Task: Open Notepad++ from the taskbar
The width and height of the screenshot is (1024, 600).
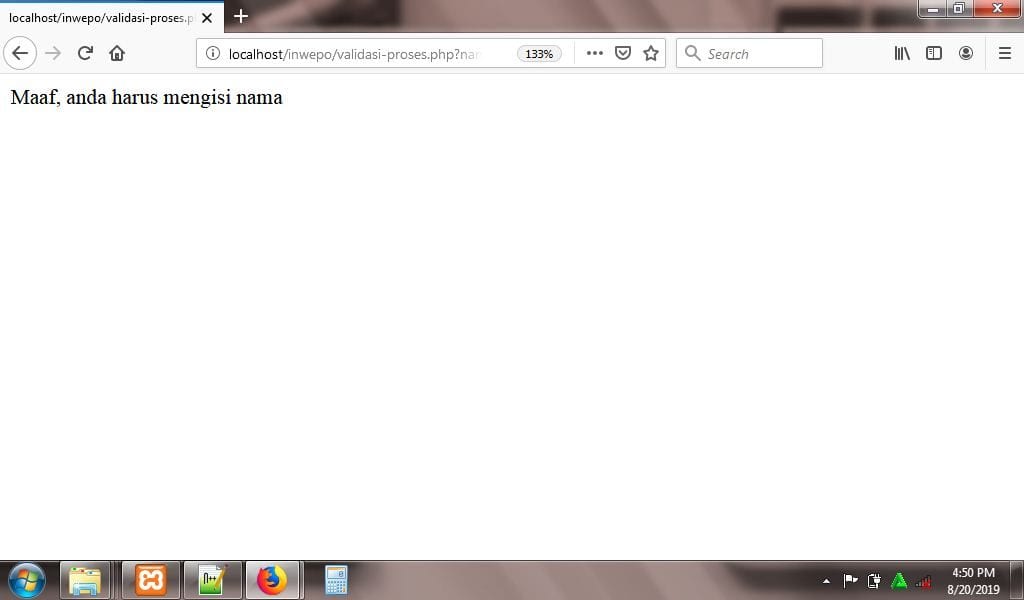Action: tap(213, 580)
